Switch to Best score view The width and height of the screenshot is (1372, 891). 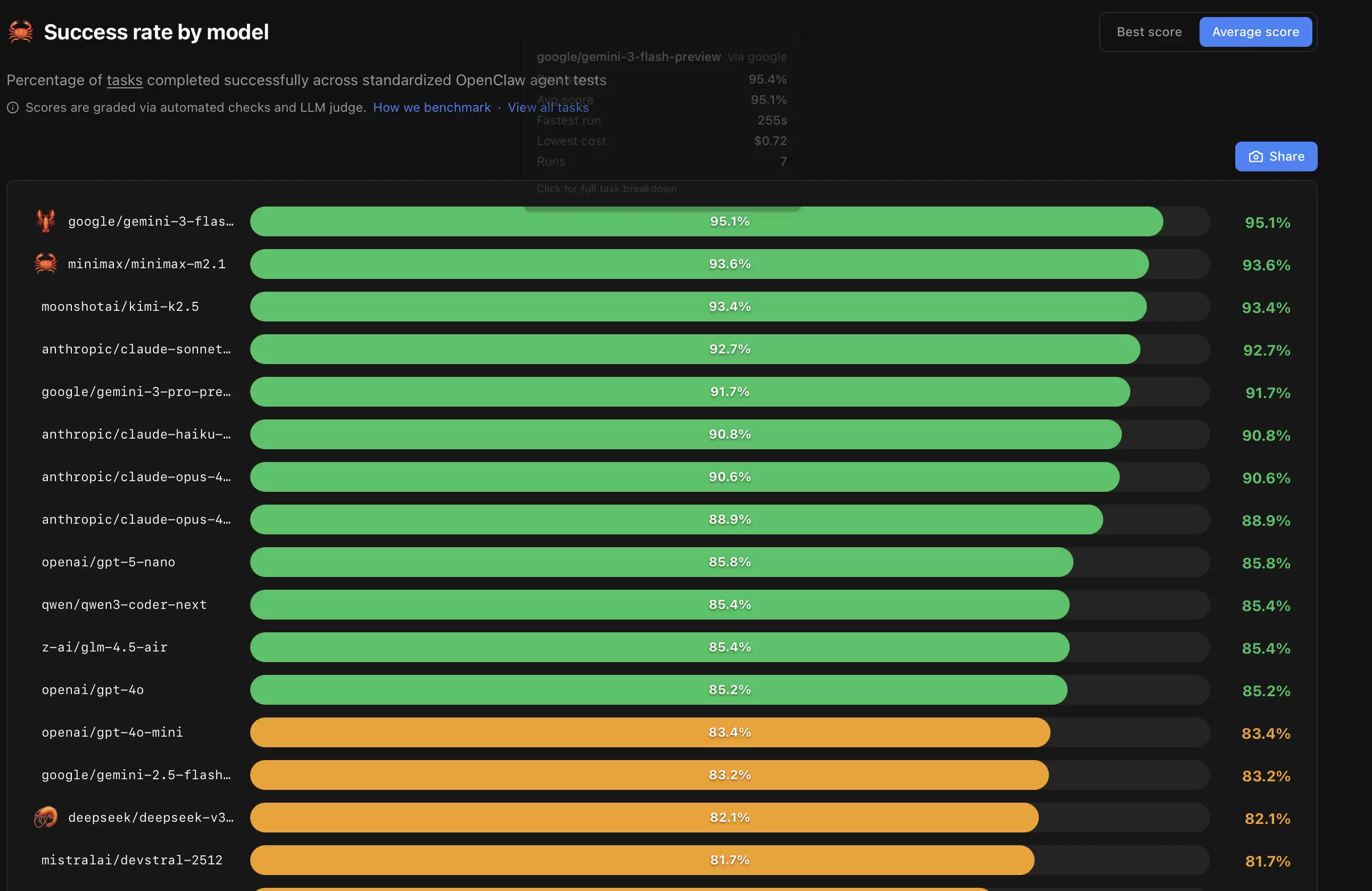[x=1148, y=32]
